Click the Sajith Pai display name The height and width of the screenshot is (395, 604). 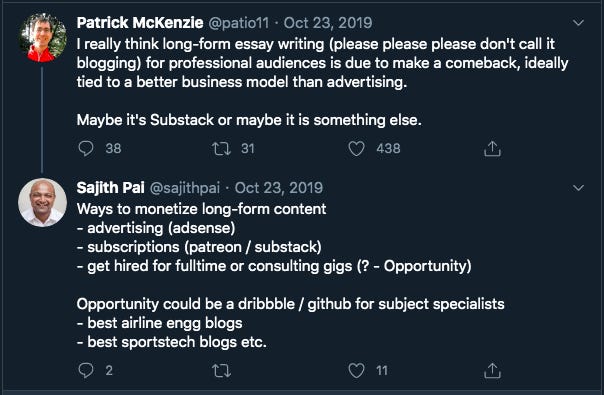pyautogui.click(x=111, y=188)
